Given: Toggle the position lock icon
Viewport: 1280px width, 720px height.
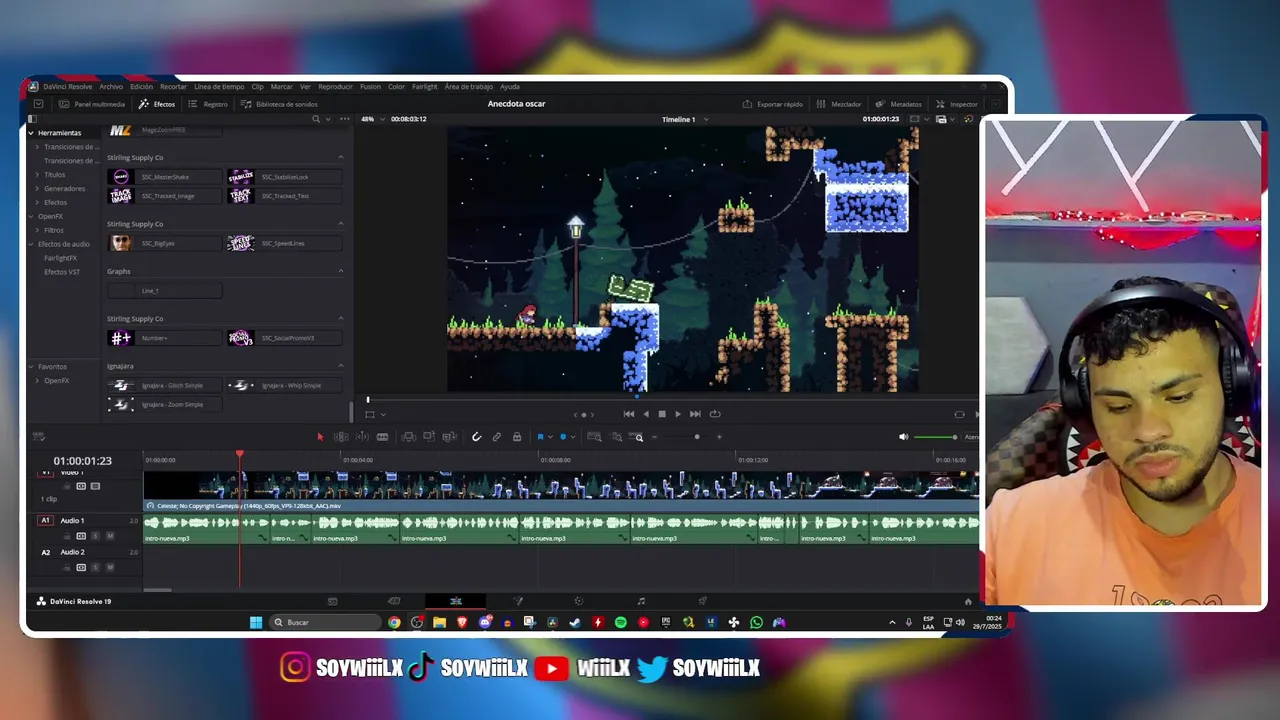Looking at the screenshot, I should (x=517, y=437).
